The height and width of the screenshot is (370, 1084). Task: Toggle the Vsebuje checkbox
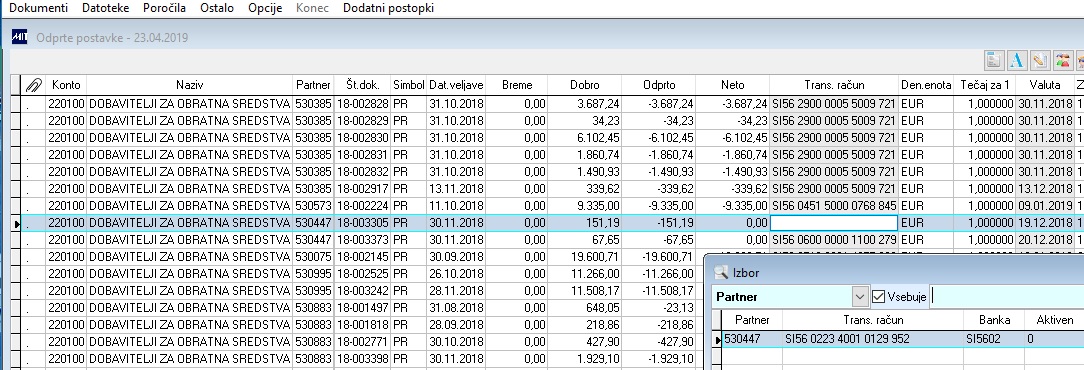coord(878,297)
